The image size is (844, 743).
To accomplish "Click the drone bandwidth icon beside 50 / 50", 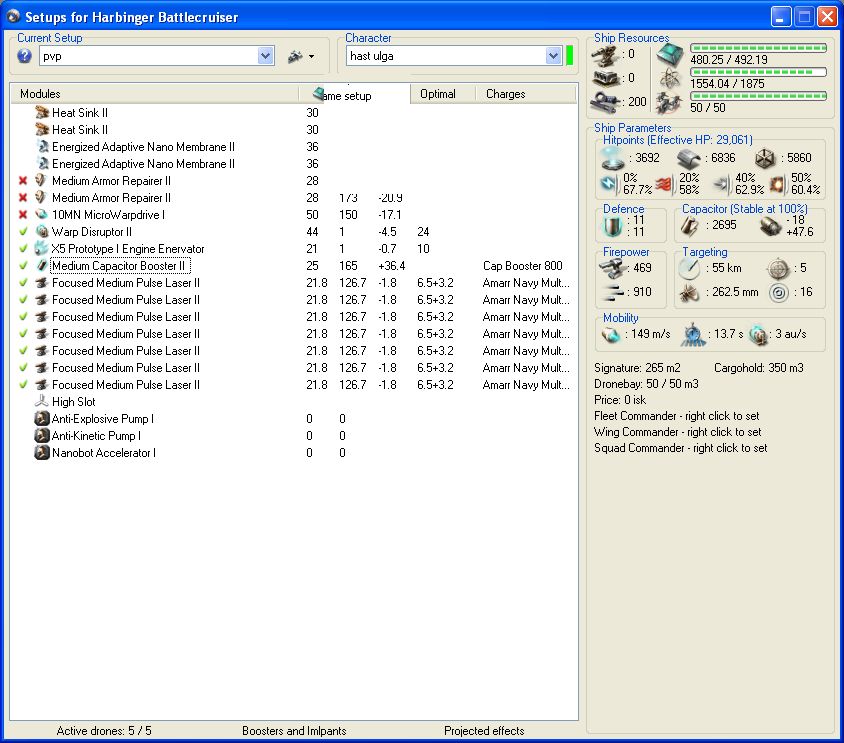I will (670, 103).
